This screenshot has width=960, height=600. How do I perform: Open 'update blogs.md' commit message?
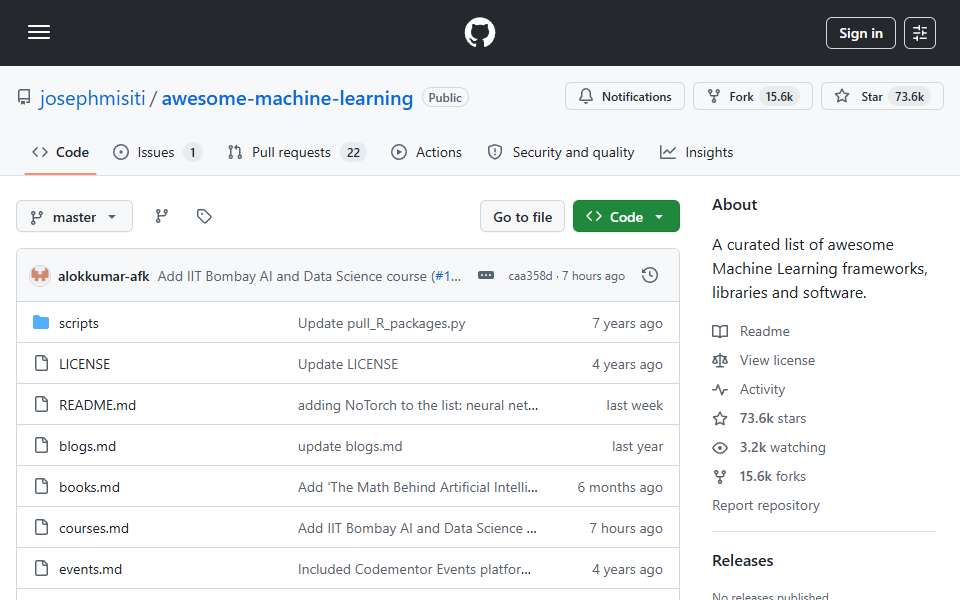pyautogui.click(x=350, y=446)
